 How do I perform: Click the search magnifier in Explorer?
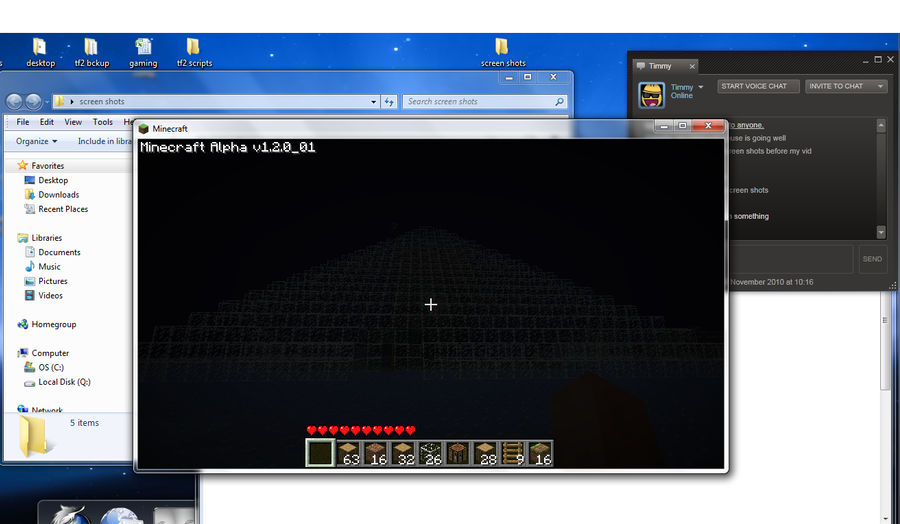[559, 102]
